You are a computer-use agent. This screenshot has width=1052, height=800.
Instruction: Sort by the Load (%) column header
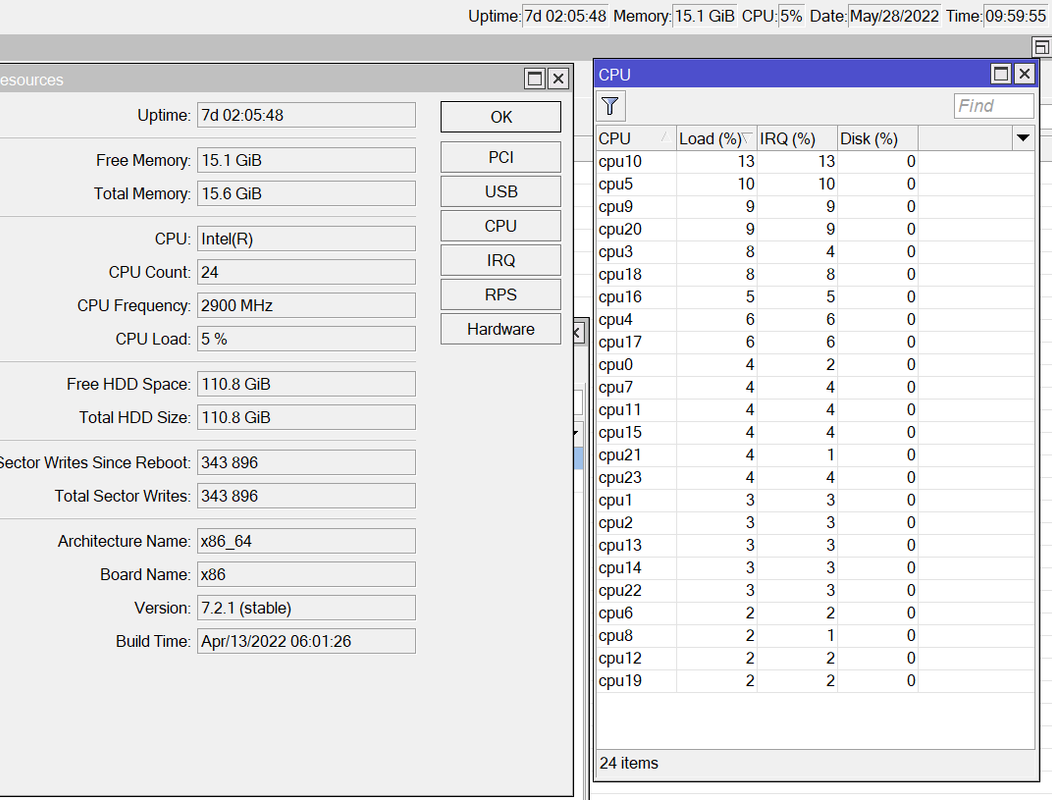pos(716,139)
